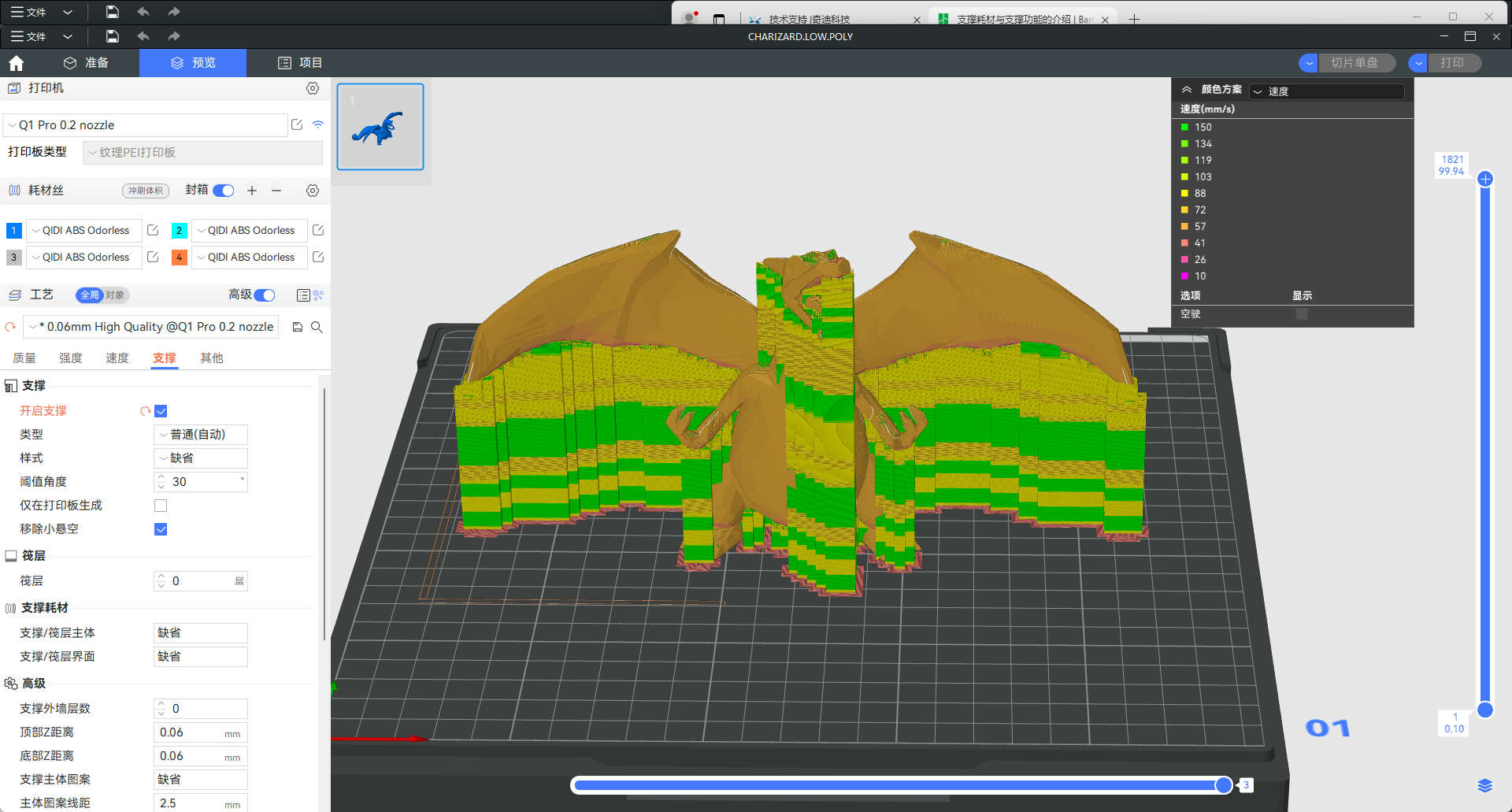This screenshot has height=812, width=1512.
Task: Open the 纹理PEI打印板 plate type dropdown
Action: (202, 153)
